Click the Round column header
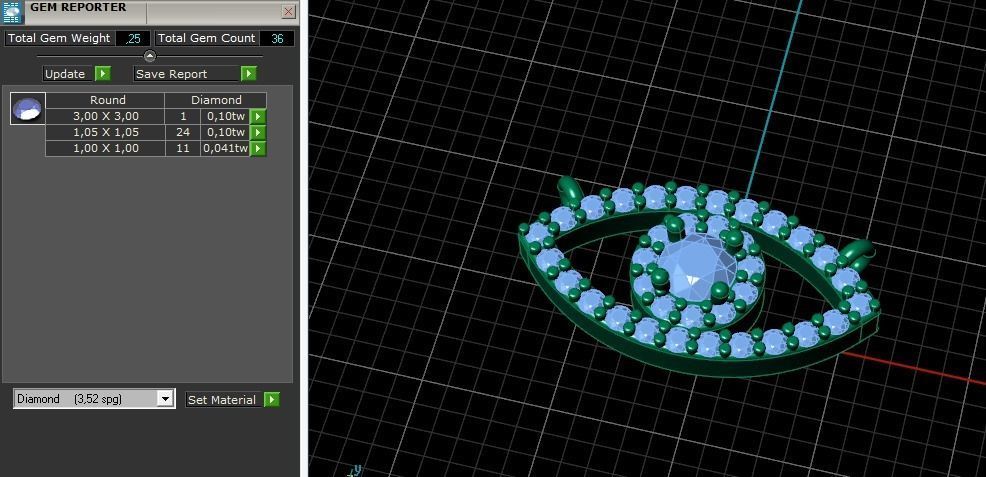The image size is (986, 477). [105, 100]
